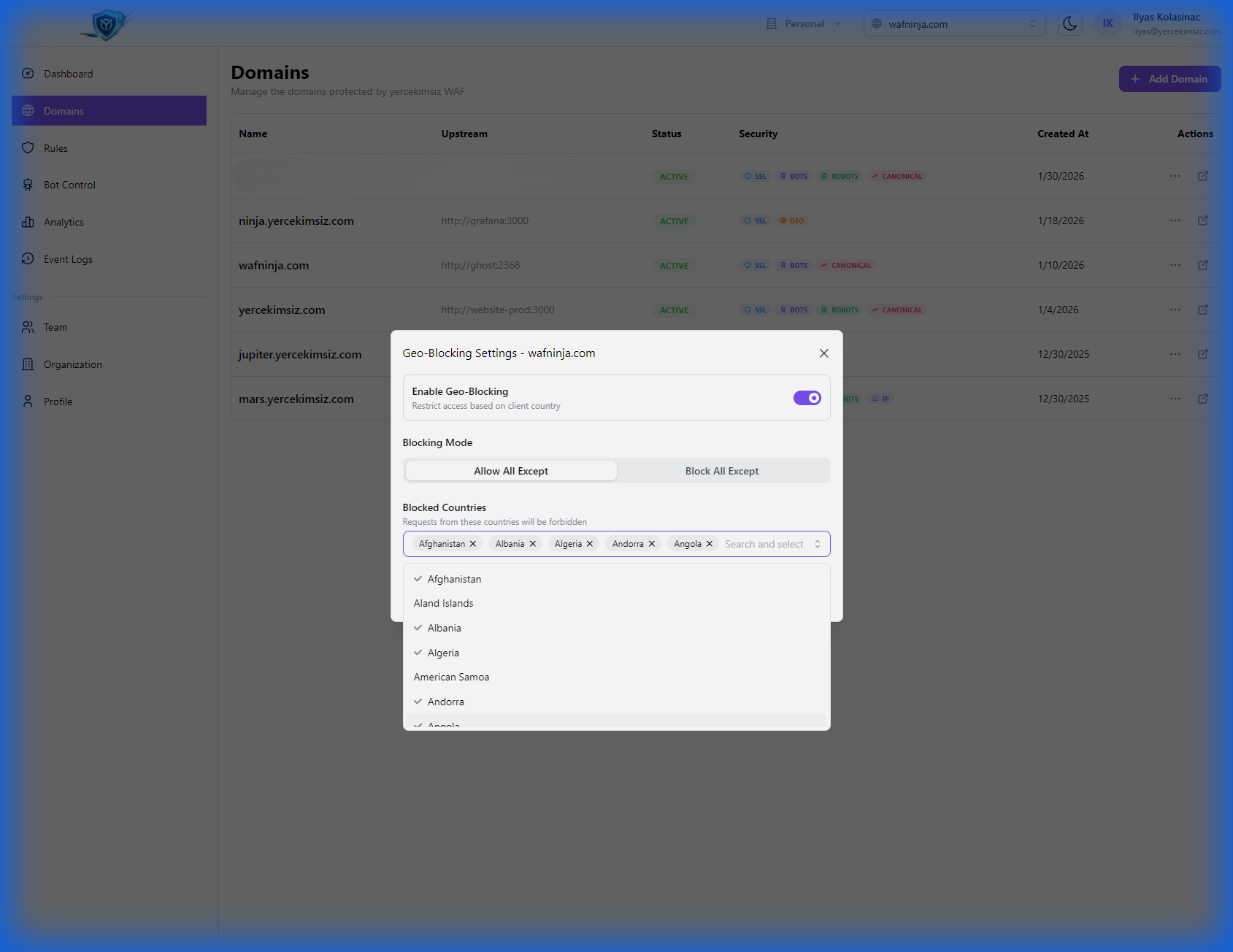This screenshot has width=1233, height=952.
Task: Open Team settings in sidebar
Action: (x=109, y=327)
